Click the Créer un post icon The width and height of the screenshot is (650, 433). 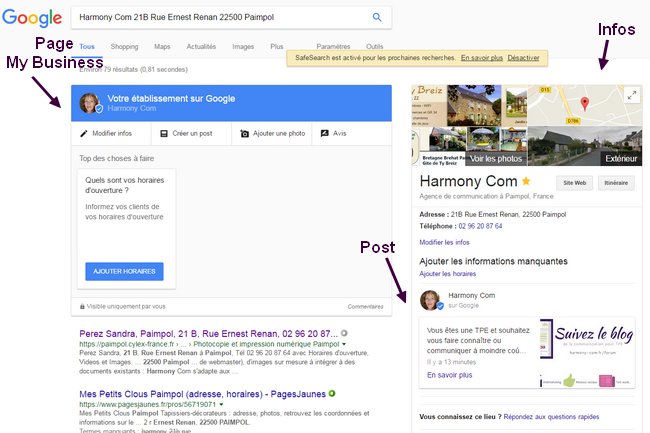(x=164, y=133)
